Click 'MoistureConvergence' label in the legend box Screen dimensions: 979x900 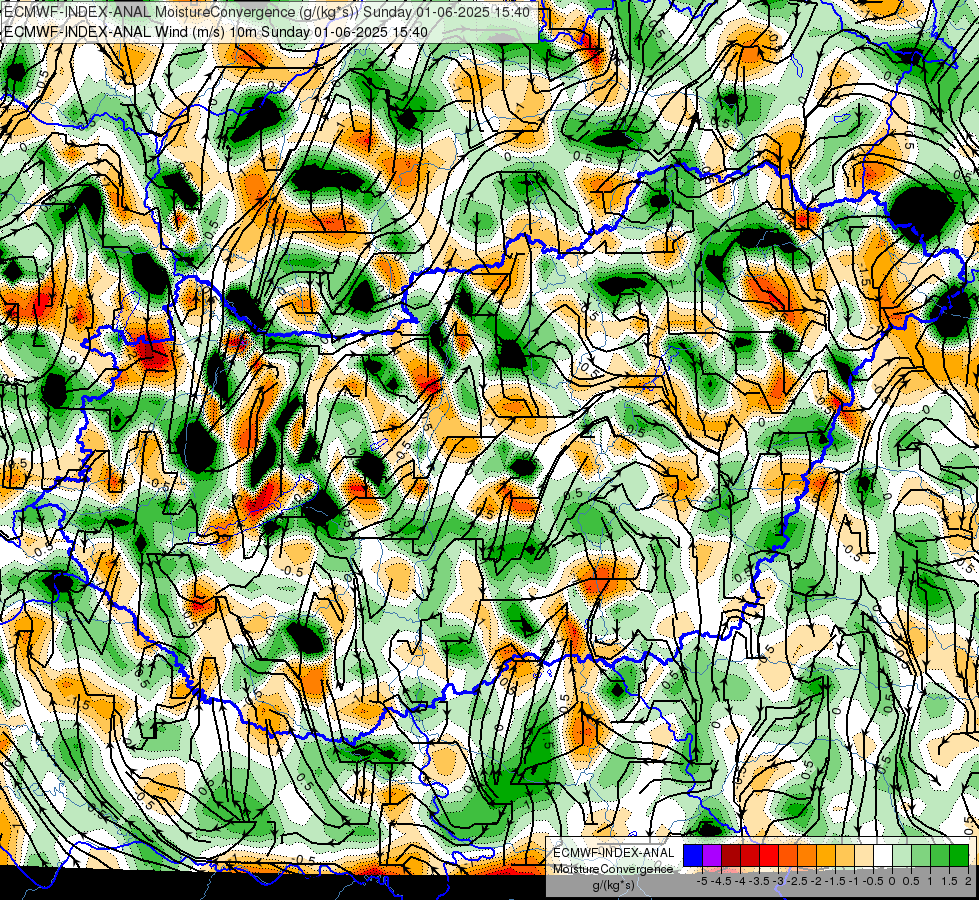tap(613, 869)
